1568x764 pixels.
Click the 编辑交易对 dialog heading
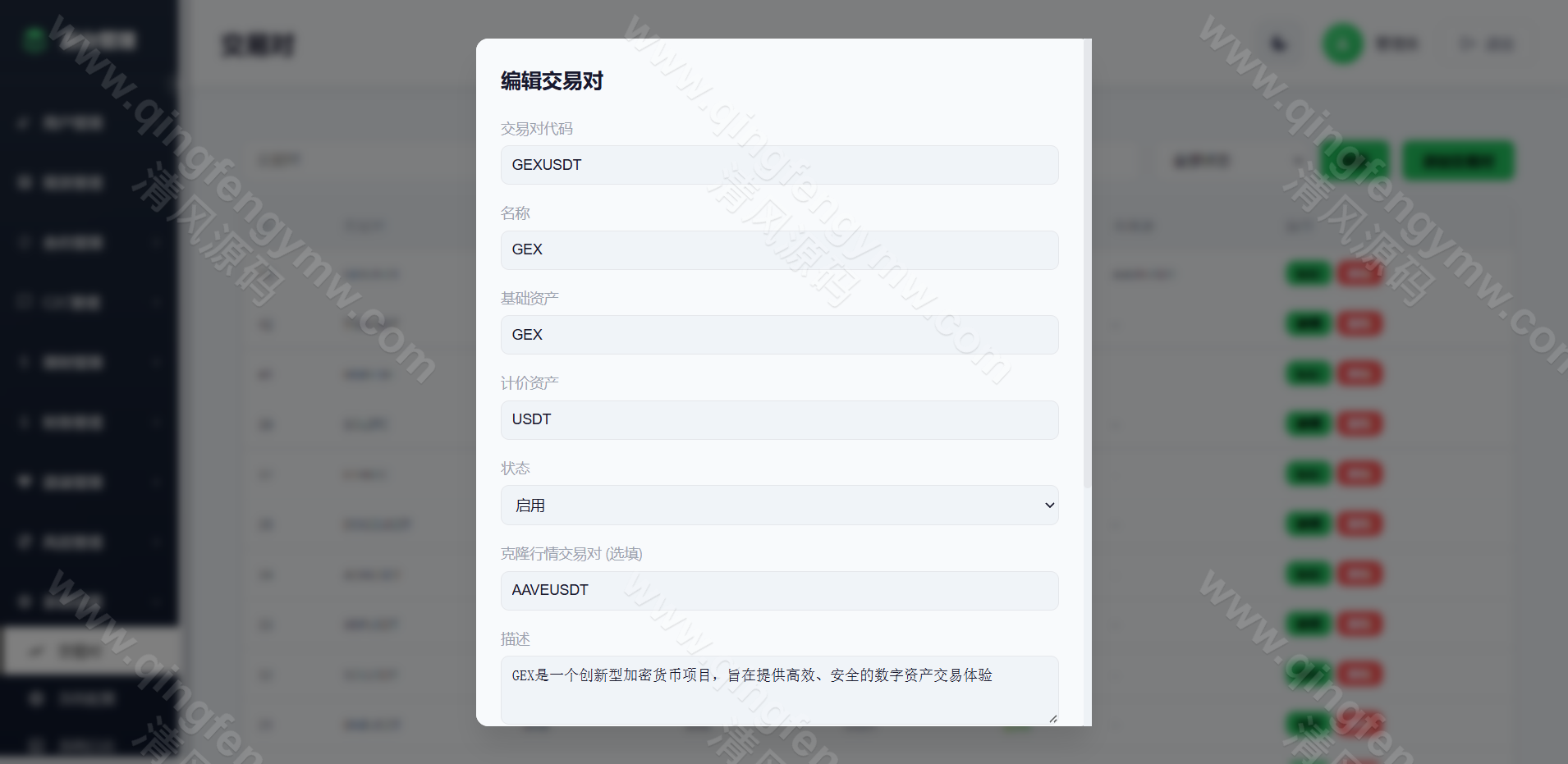552,81
